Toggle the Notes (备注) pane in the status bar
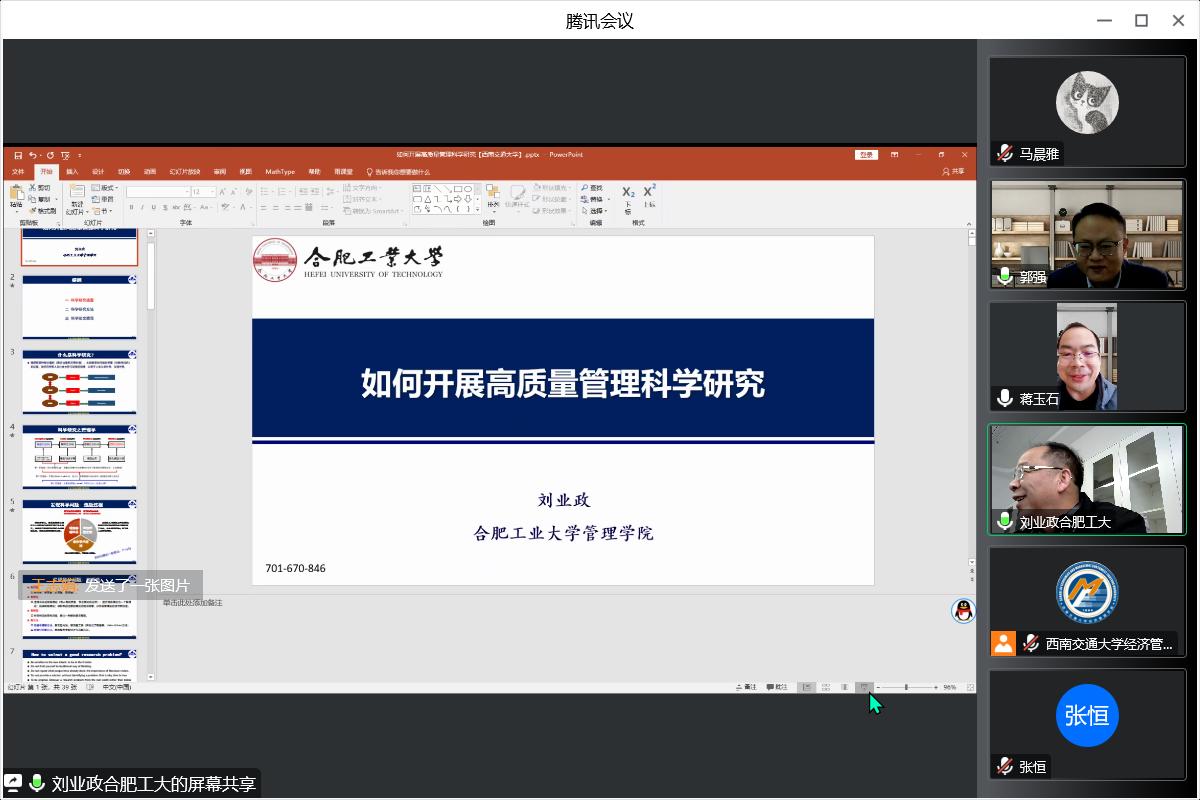This screenshot has width=1200, height=800. (745, 687)
